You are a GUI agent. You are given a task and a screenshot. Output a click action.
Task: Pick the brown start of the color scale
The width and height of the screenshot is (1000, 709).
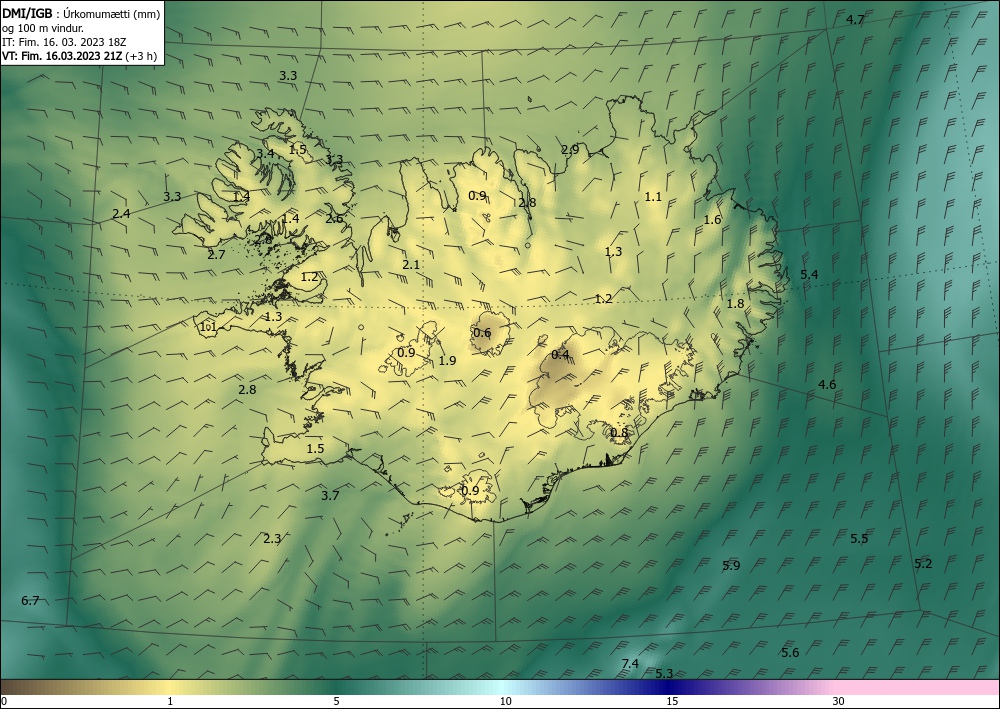[26, 687]
